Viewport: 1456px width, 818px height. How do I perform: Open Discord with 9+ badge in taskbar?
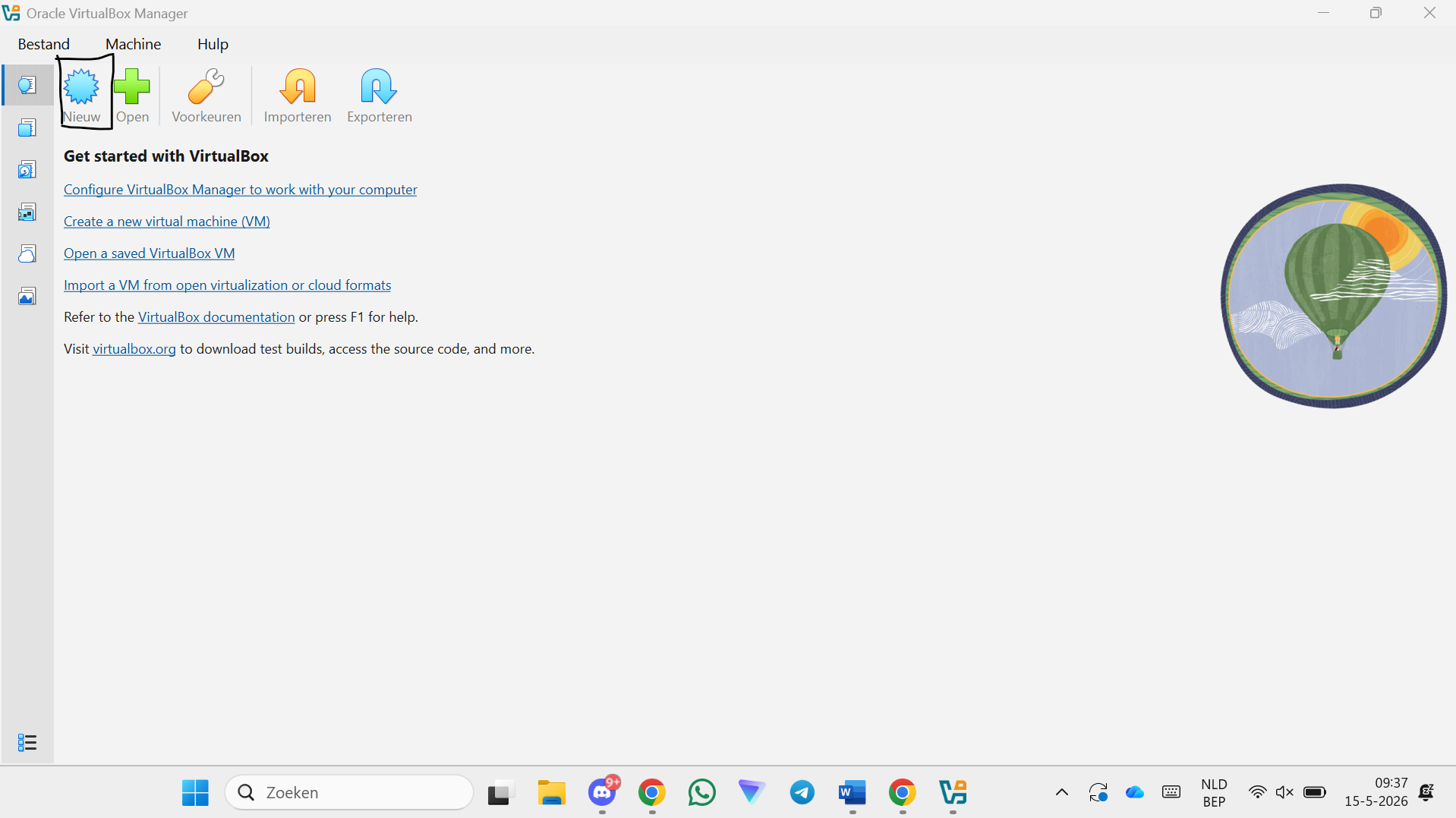(x=603, y=792)
